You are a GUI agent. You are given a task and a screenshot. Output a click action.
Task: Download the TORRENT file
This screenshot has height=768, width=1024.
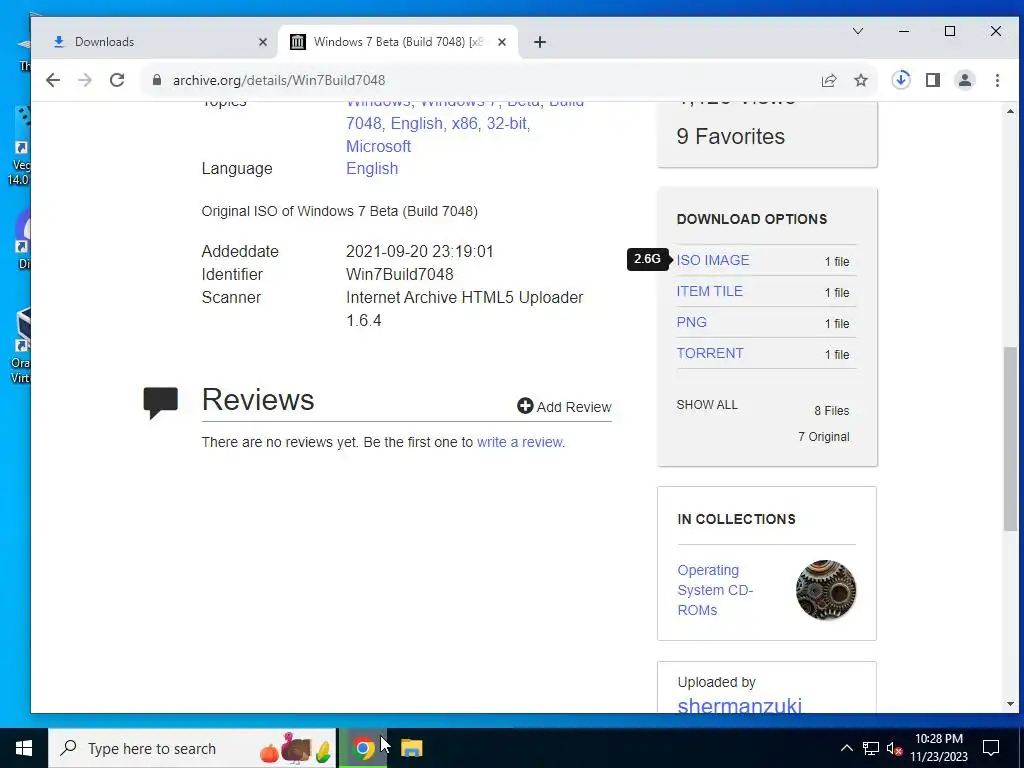point(710,353)
